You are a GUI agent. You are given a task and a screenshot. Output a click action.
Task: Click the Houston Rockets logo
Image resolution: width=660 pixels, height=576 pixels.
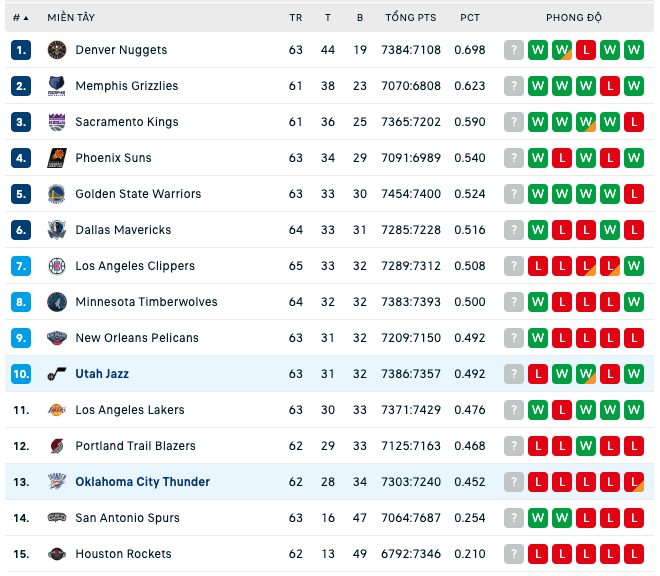click(x=57, y=554)
